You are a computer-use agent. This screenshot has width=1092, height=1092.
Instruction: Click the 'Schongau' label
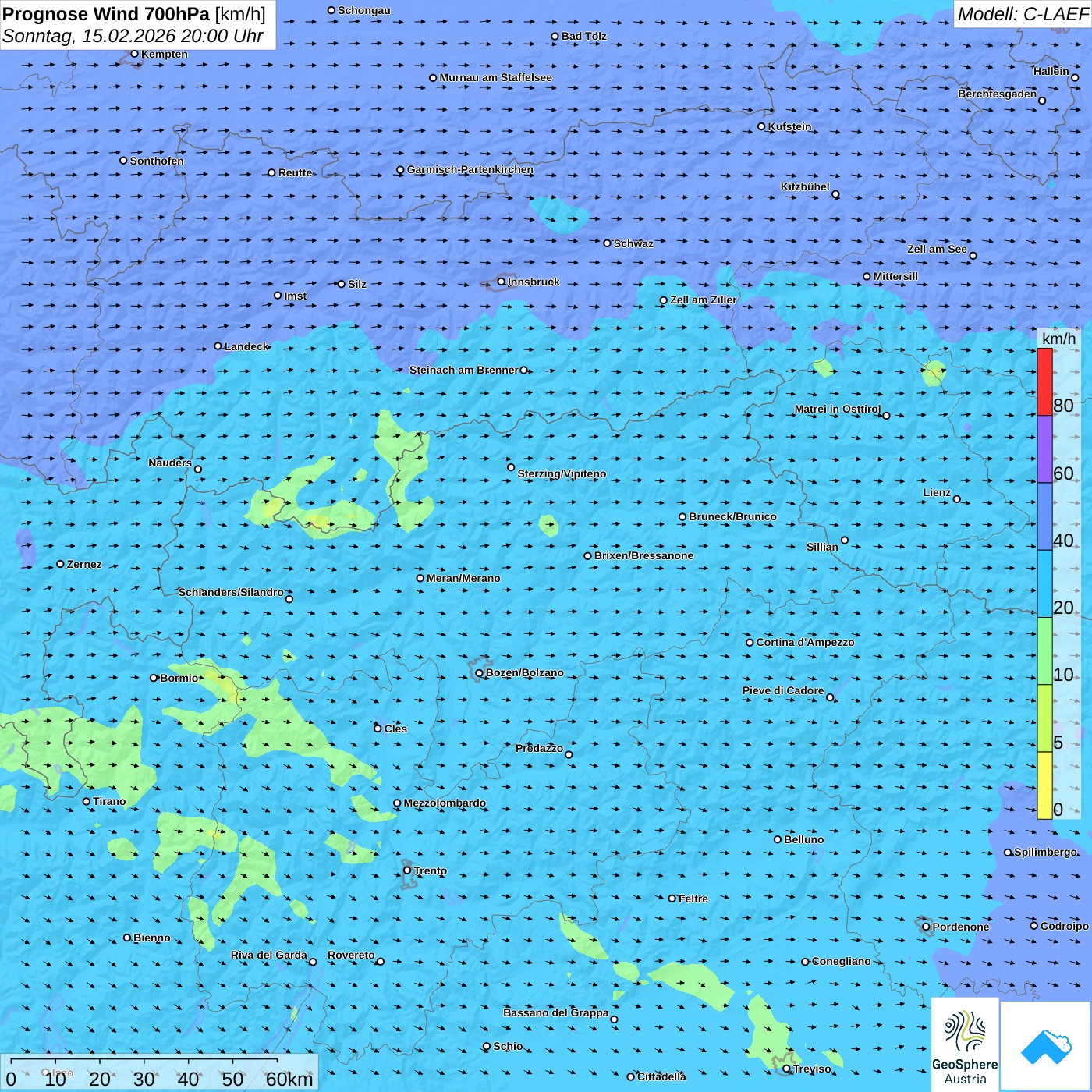[x=363, y=10]
